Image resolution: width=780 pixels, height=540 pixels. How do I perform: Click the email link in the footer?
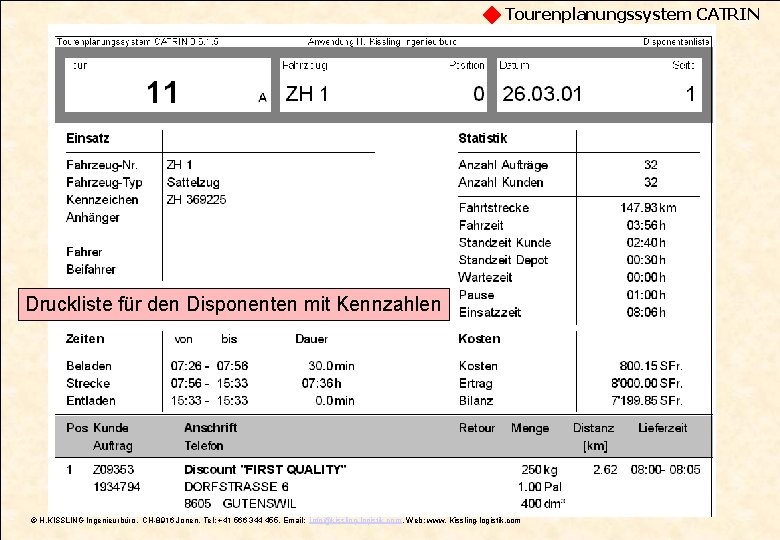click(x=355, y=521)
